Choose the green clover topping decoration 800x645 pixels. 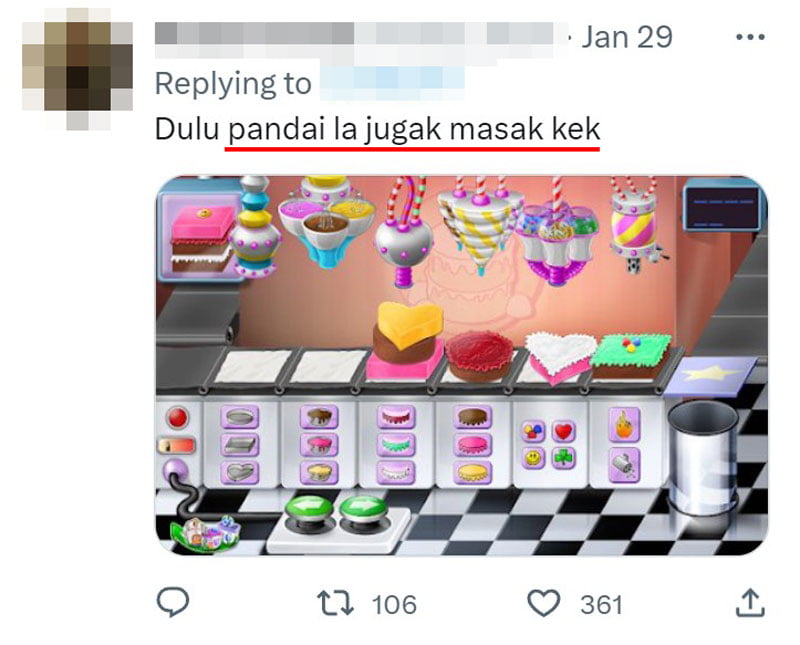click(x=563, y=458)
